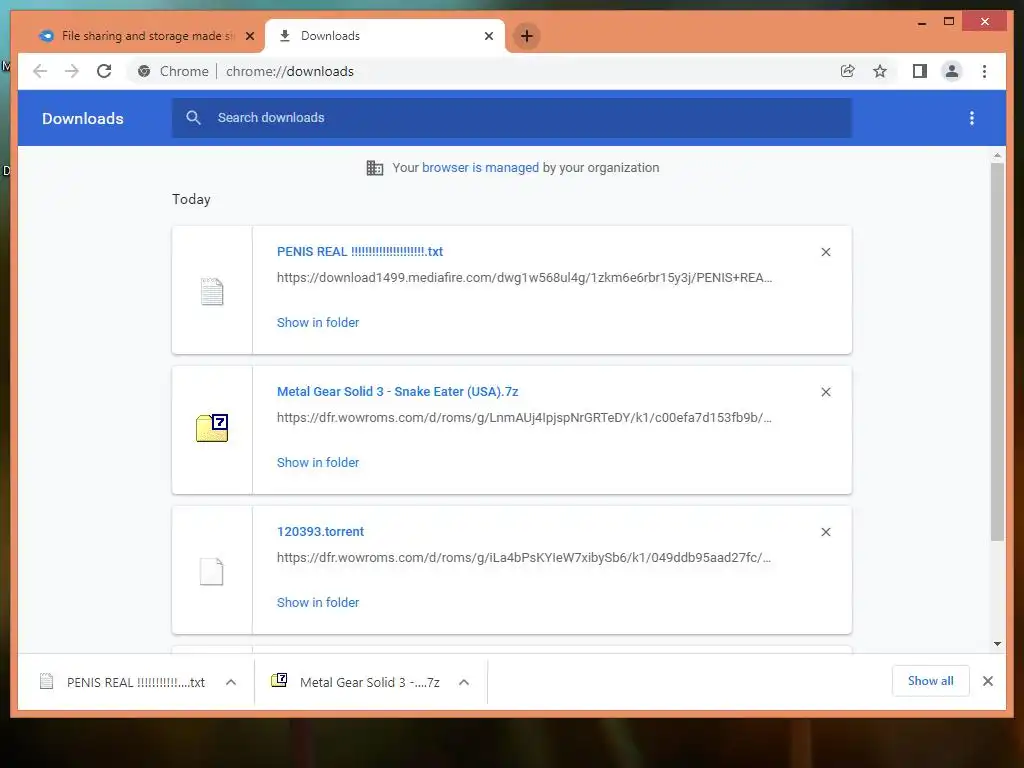Screen dimensions: 1024x768
Task: Bookmark this page with the star icon
Action: (880, 71)
